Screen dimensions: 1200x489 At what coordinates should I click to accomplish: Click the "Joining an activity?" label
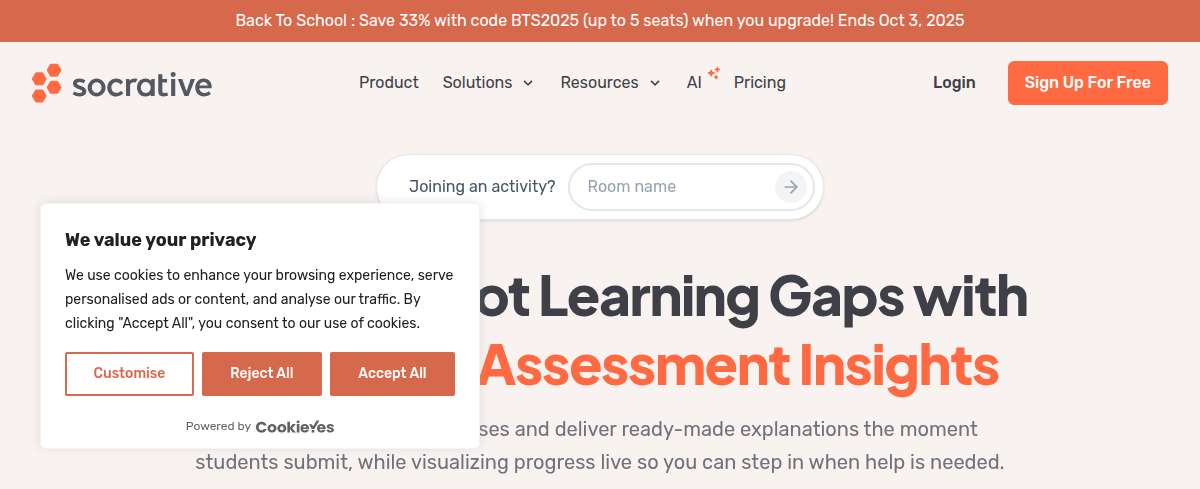[x=482, y=187]
